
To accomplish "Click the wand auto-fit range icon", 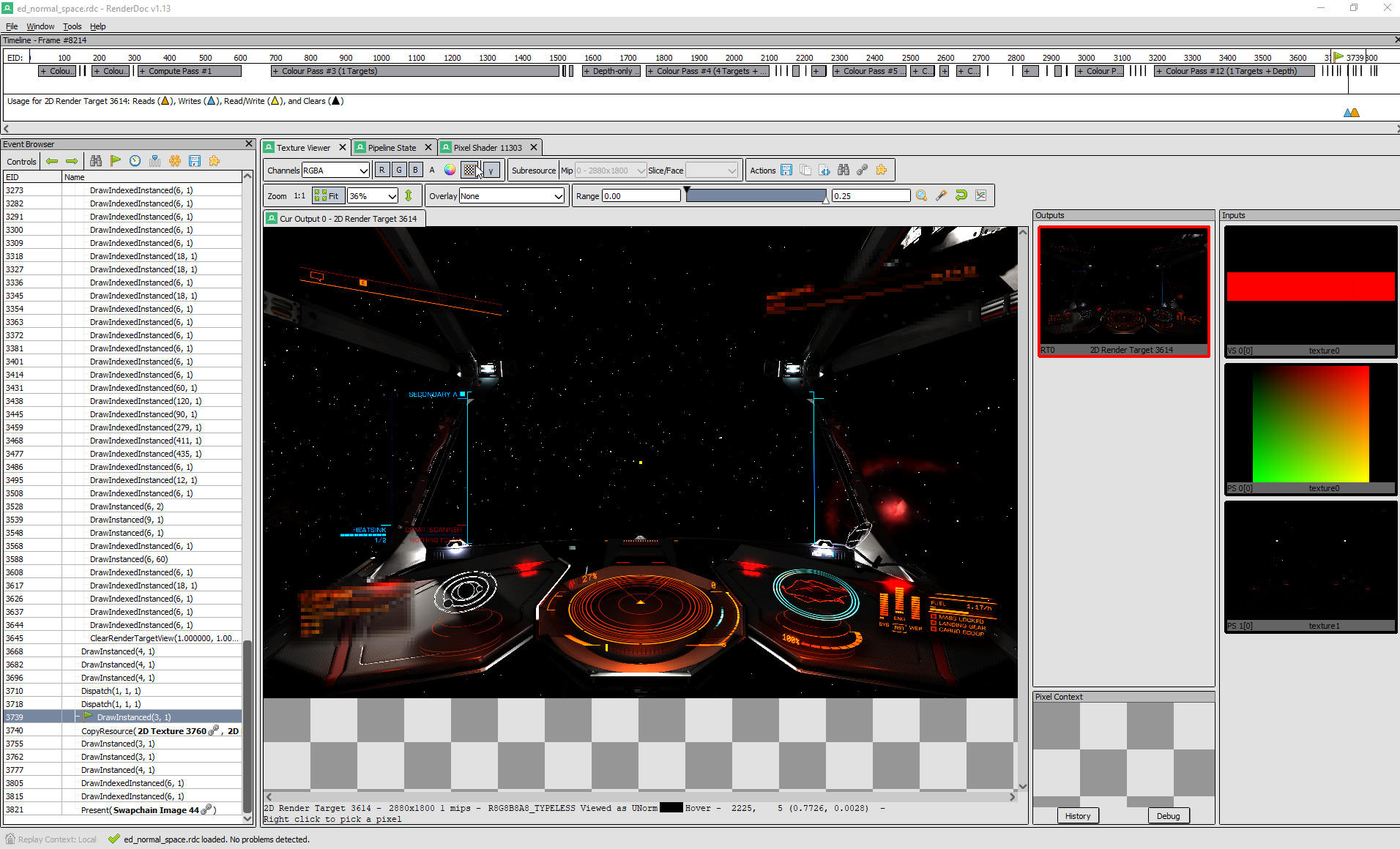I will pyautogui.click(x=942, y=195).
